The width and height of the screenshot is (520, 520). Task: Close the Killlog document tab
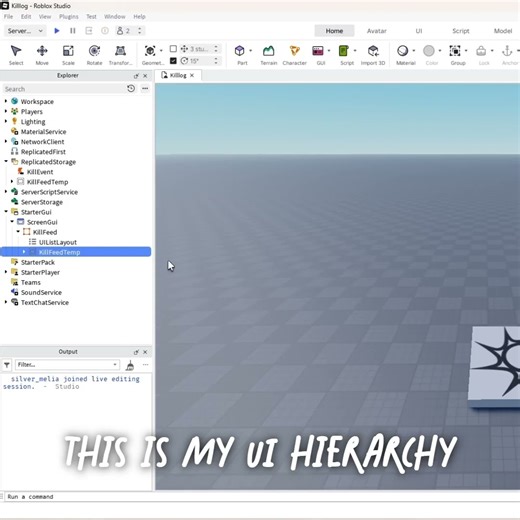click(192, 76)
